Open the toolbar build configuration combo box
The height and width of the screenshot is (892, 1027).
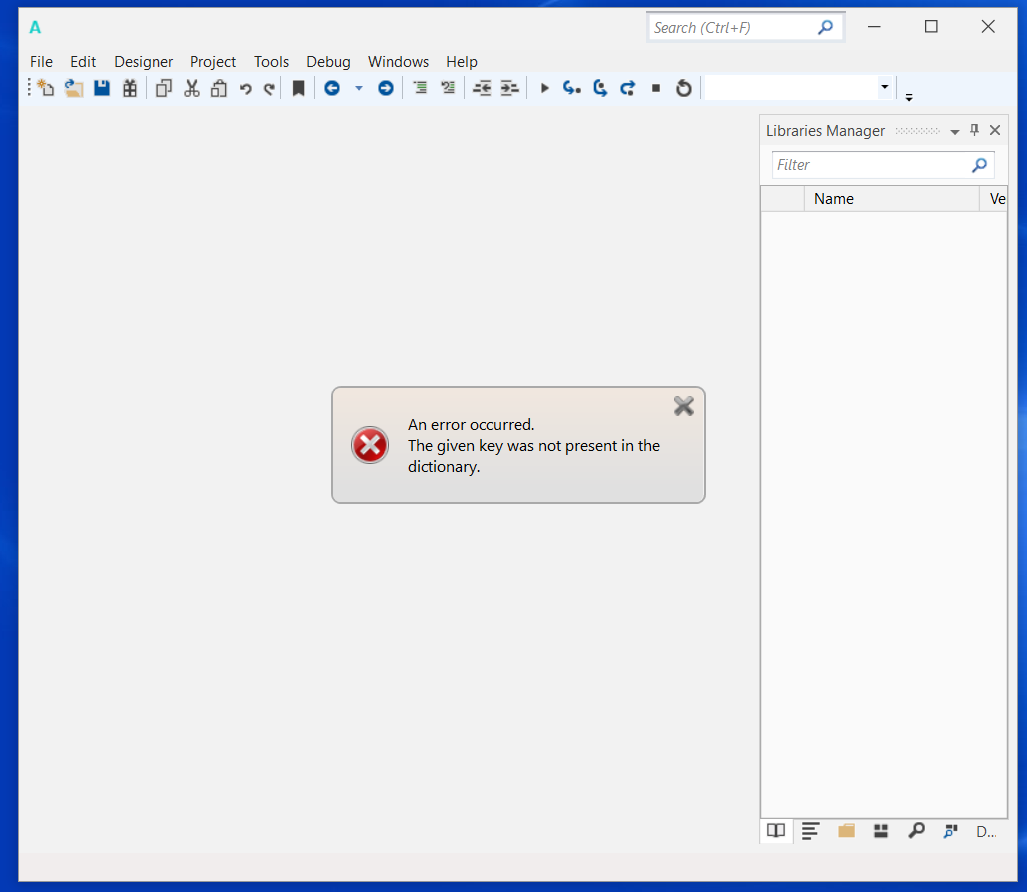(799, 87)
